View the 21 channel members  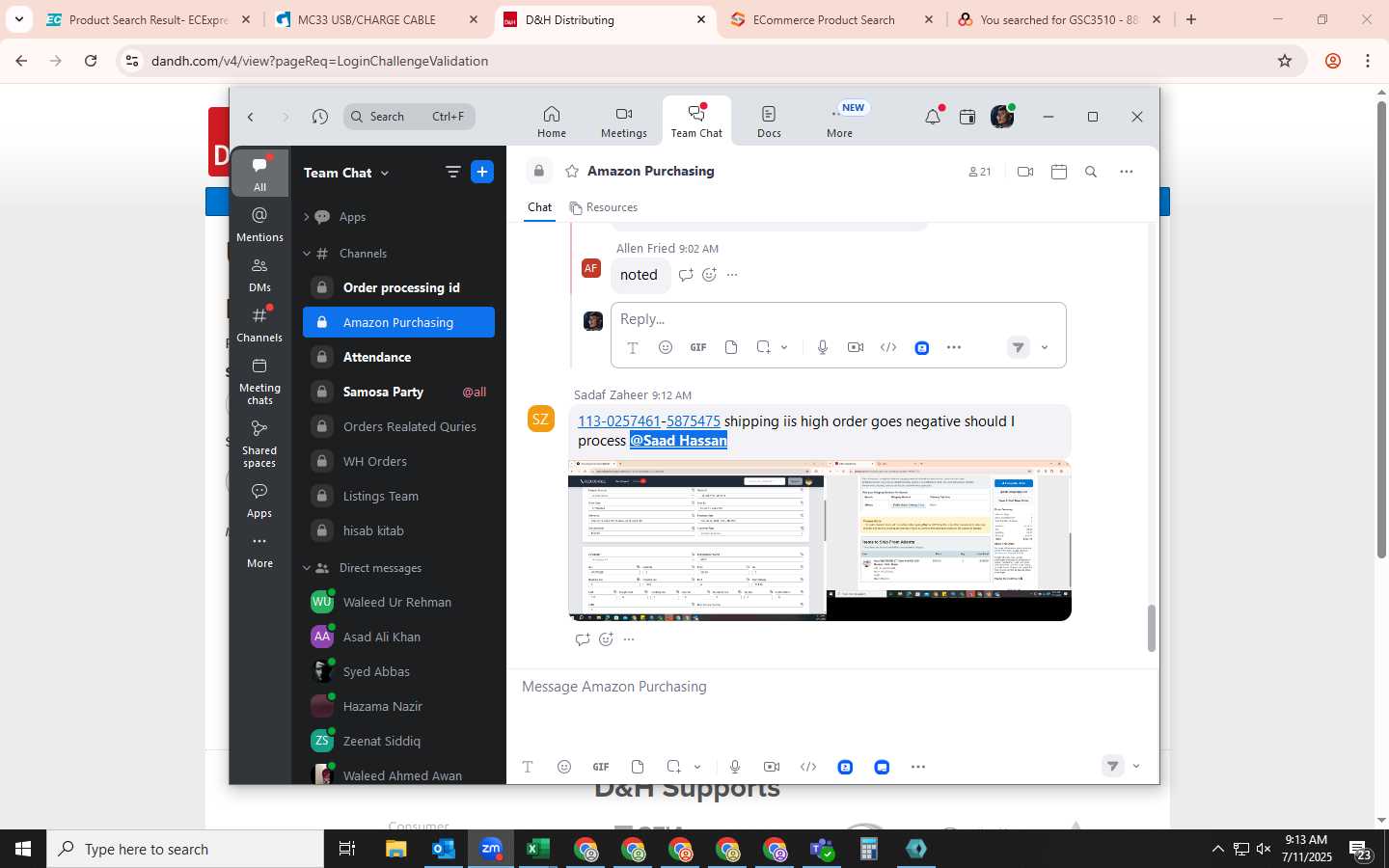(x=979, y=172)
